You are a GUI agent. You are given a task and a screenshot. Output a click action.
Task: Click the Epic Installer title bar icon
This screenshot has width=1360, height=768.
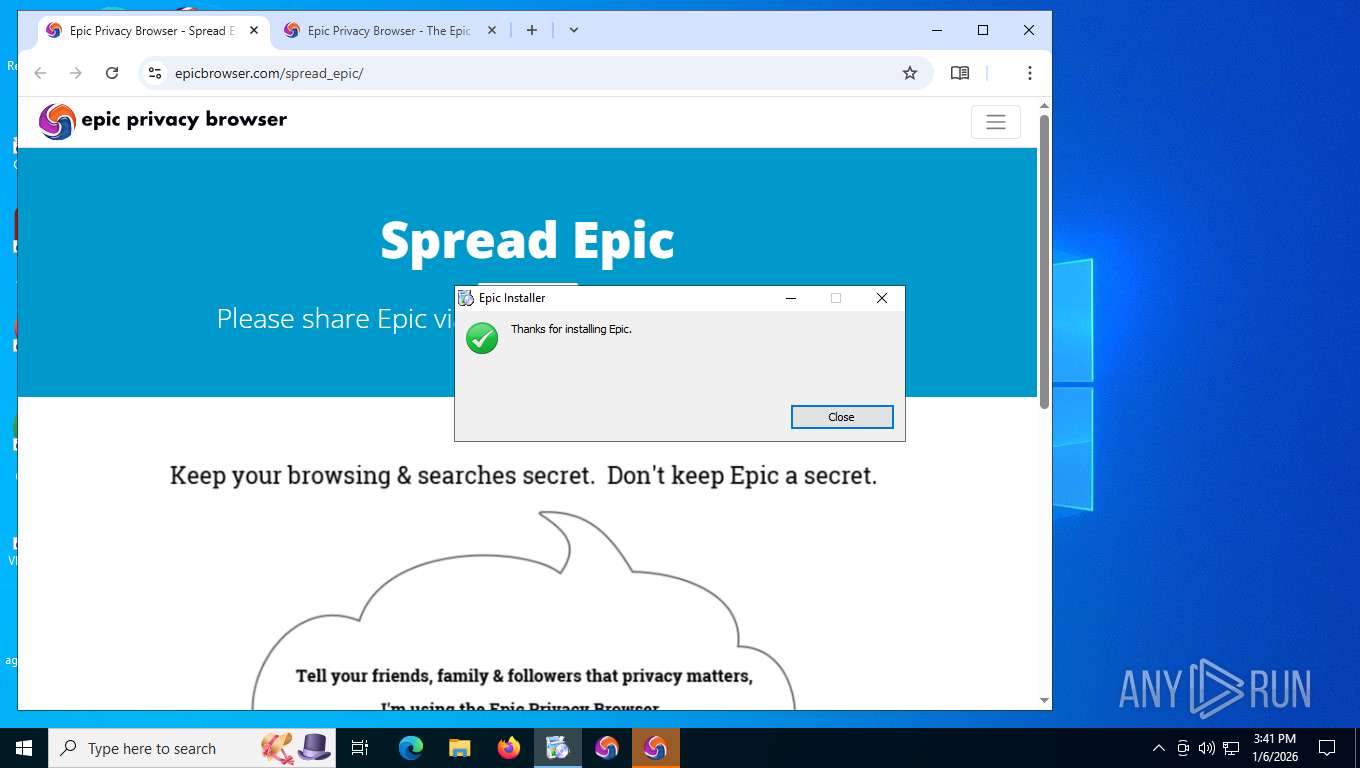[466, 298]
